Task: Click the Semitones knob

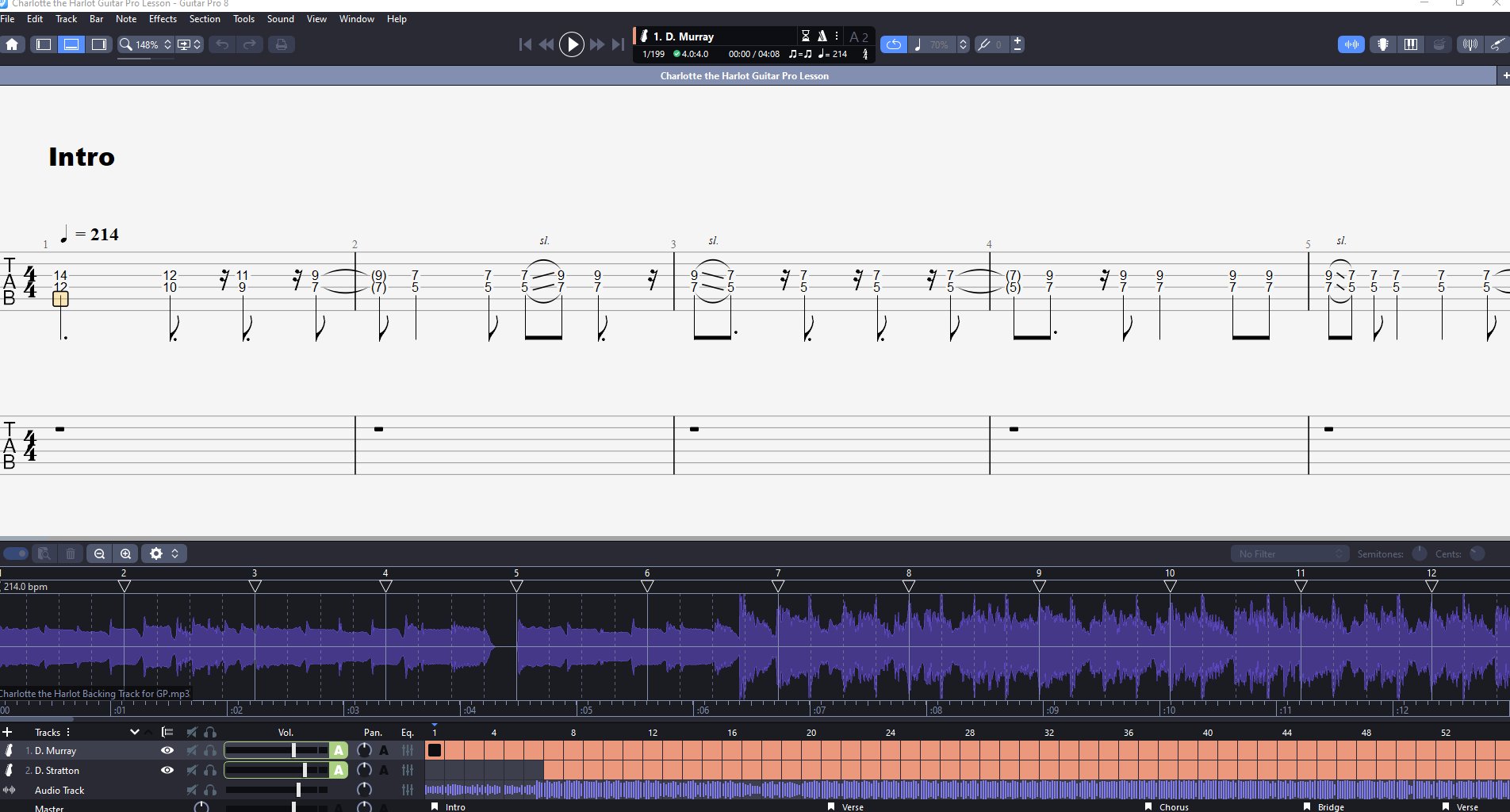Action: pyautogui.click(x=1420, y=553)
